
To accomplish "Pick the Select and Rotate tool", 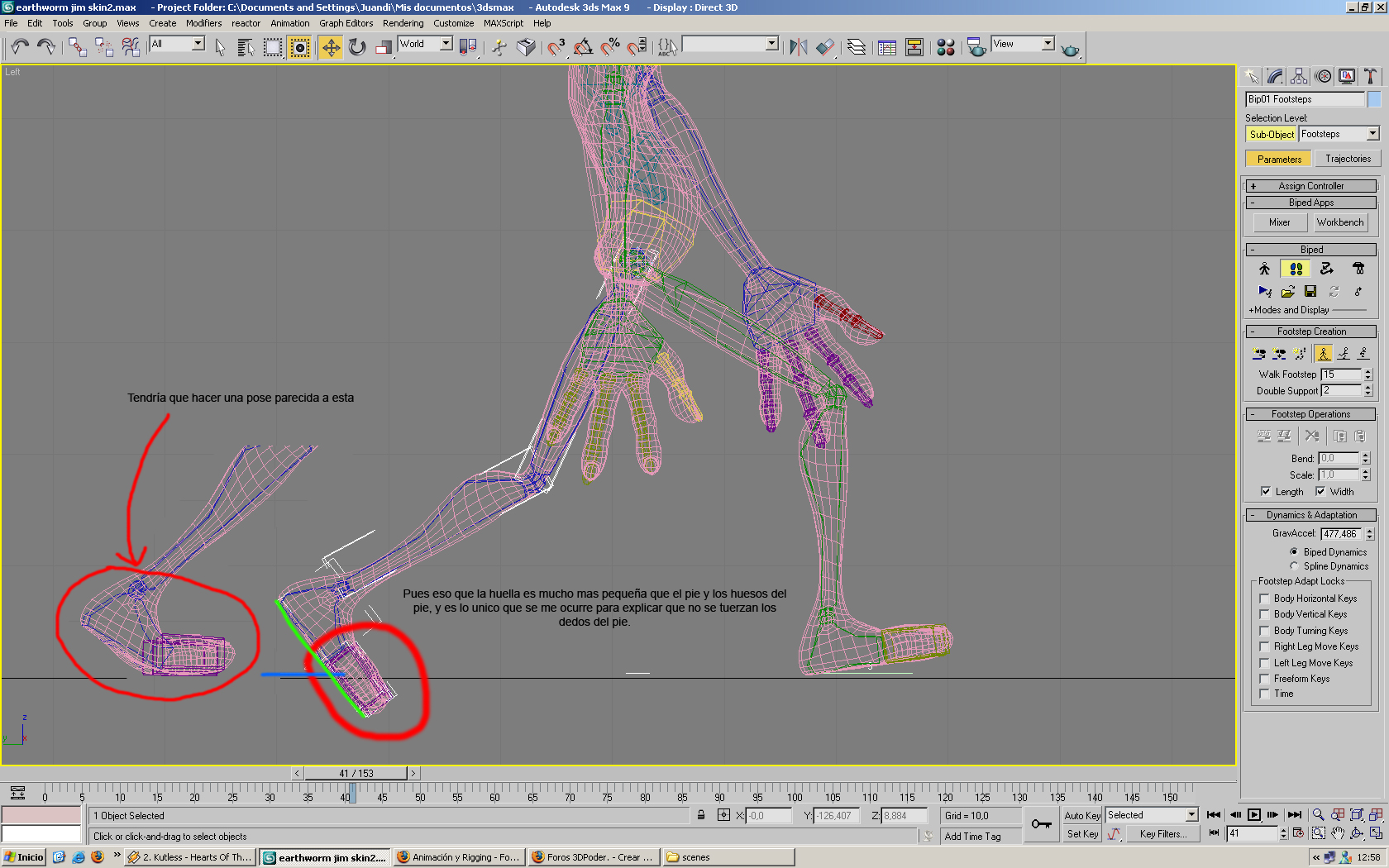I will [x=357, y=47].
